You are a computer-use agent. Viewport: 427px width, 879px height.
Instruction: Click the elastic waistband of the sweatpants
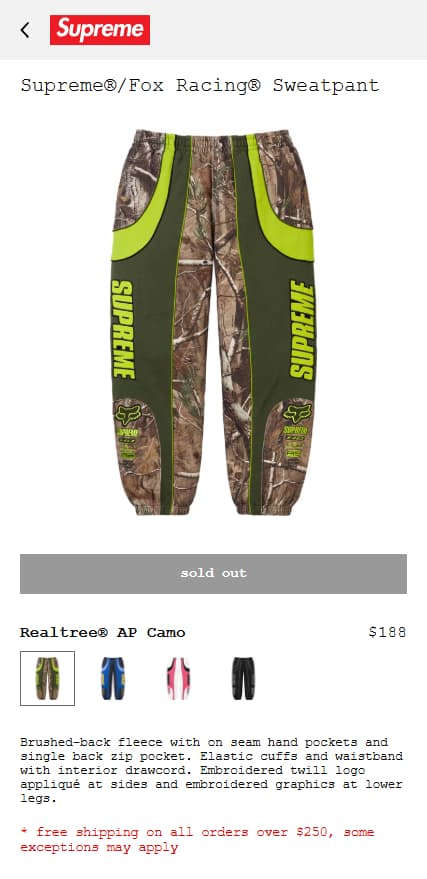pyautogui.click(x=212, y=139)
